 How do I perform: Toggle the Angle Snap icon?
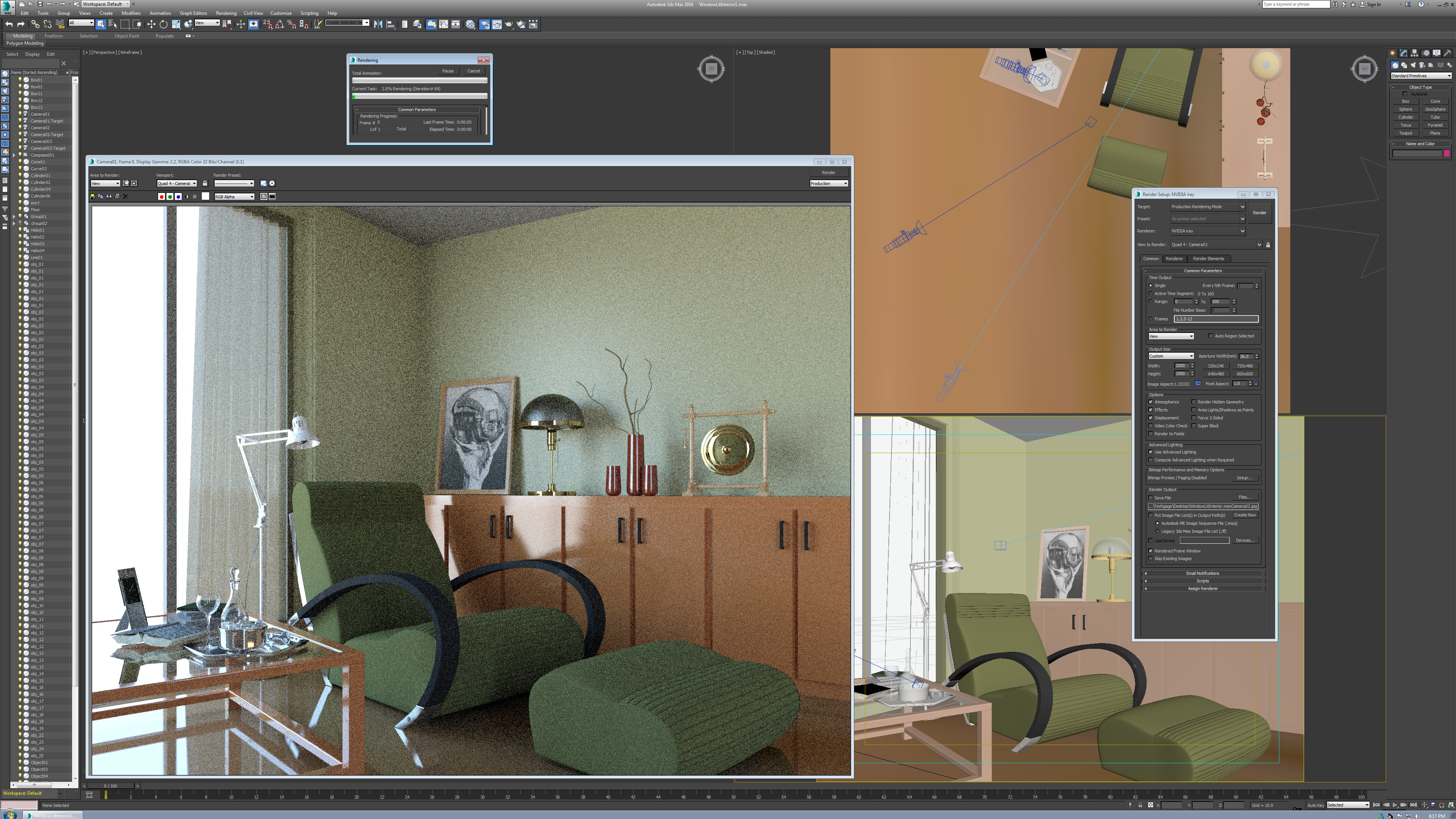point(279,24)
